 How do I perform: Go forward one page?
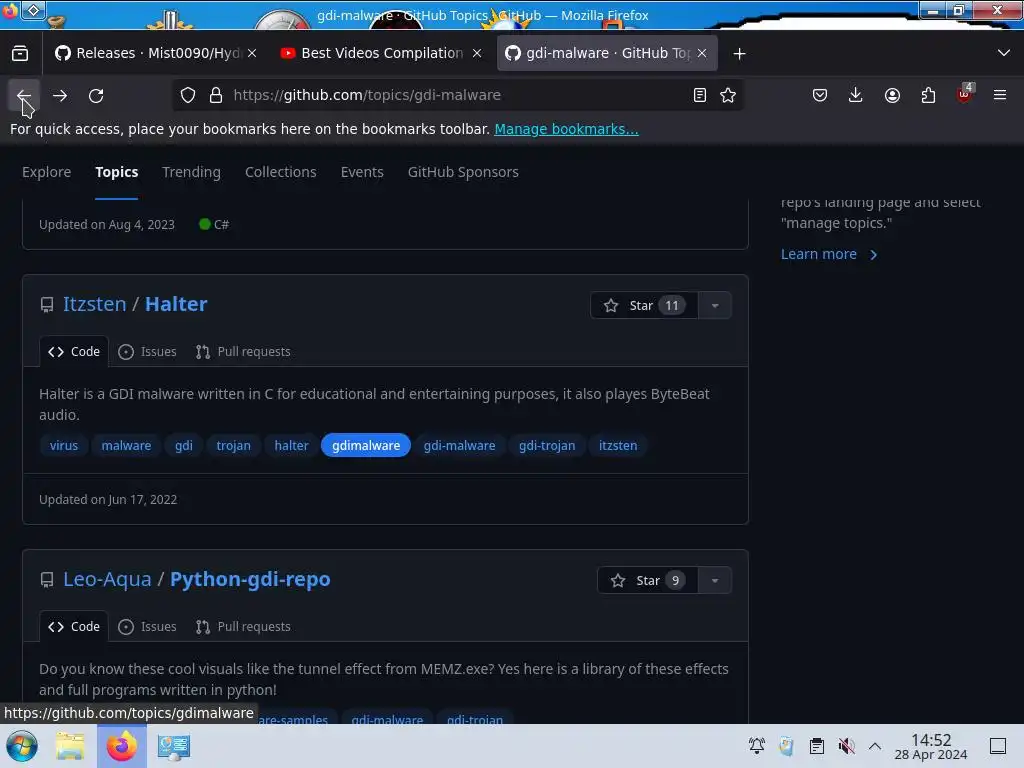tap(60, 95)
